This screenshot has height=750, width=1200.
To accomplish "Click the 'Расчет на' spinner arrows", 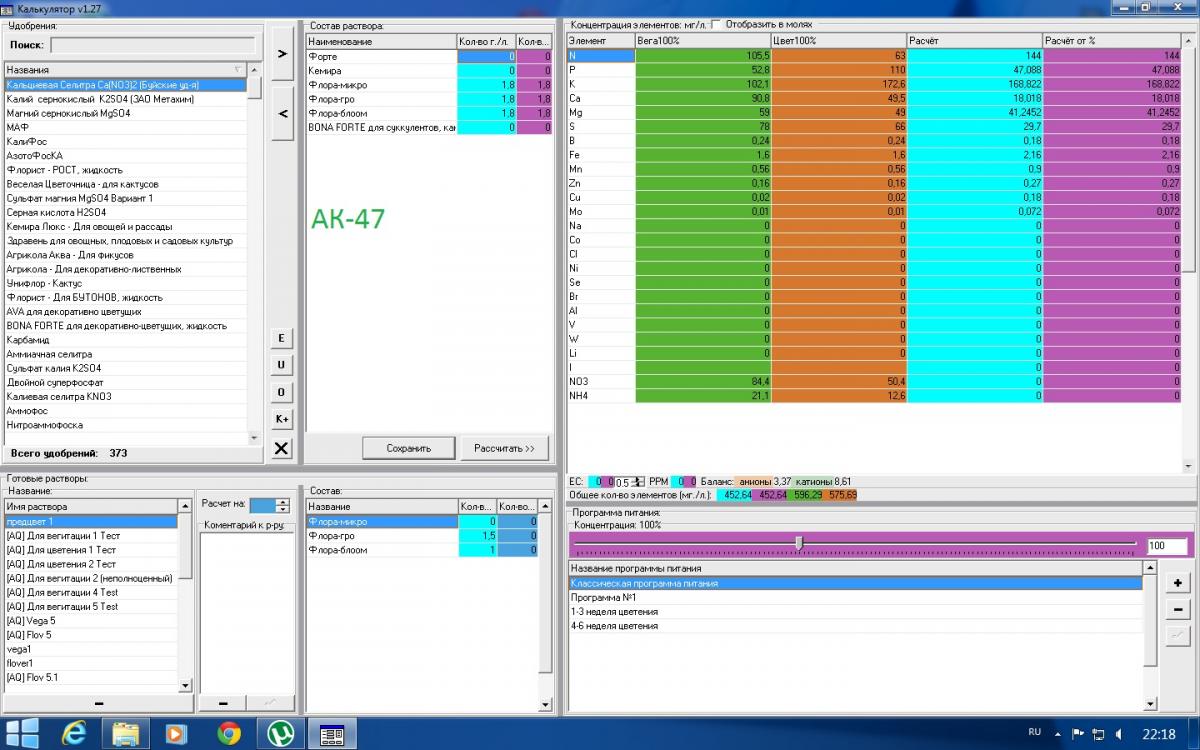I will tap(283, 506).
